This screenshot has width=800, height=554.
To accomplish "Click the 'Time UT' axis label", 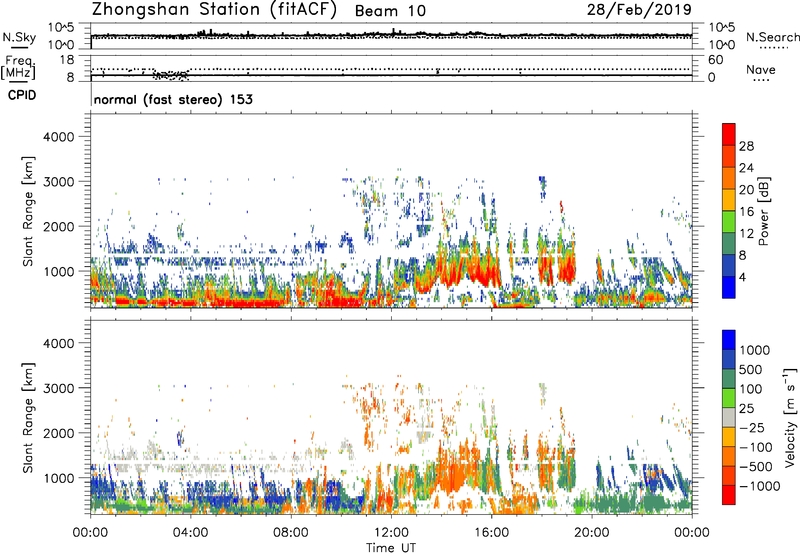I will pyautogui.click(x=391, y=548).
